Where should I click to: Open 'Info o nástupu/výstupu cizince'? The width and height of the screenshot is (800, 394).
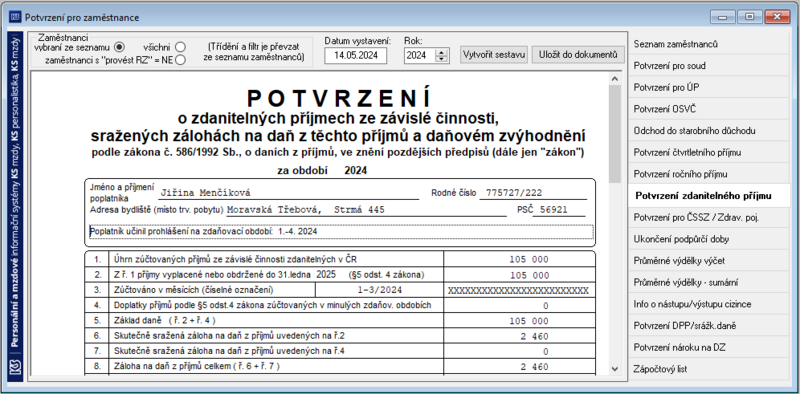709,304
